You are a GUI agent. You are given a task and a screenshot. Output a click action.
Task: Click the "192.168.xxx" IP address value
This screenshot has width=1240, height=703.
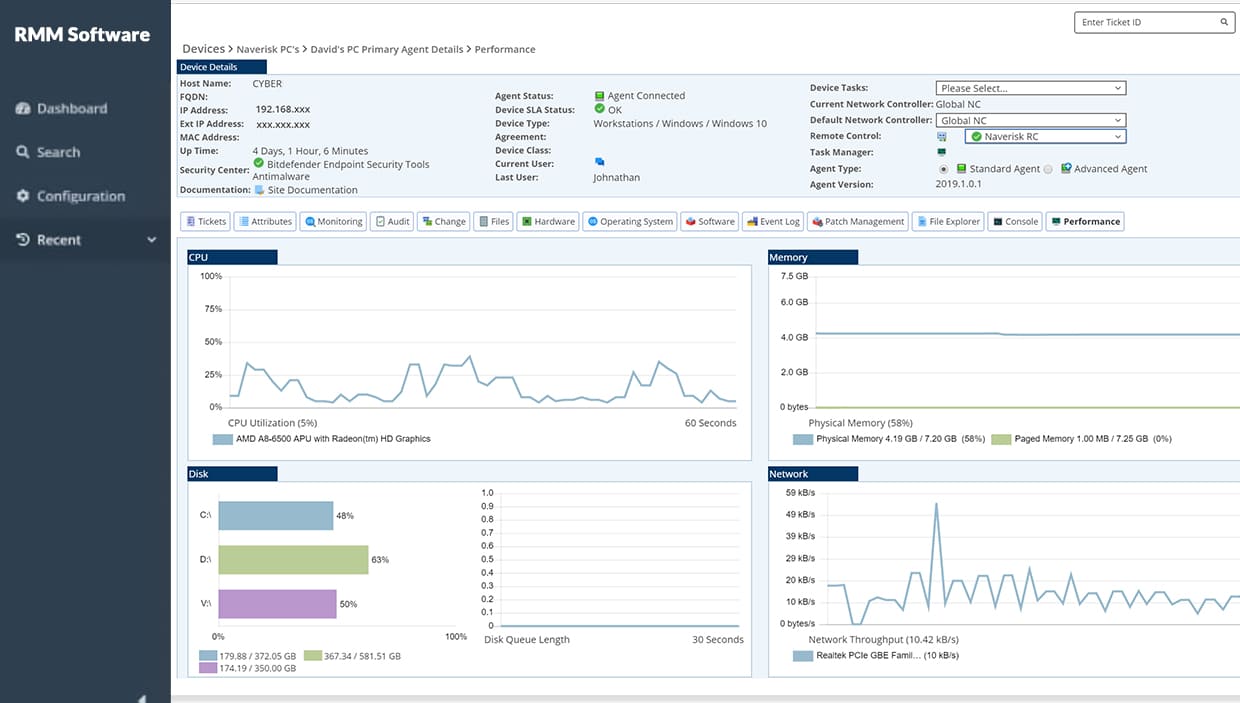click(283, 110)
